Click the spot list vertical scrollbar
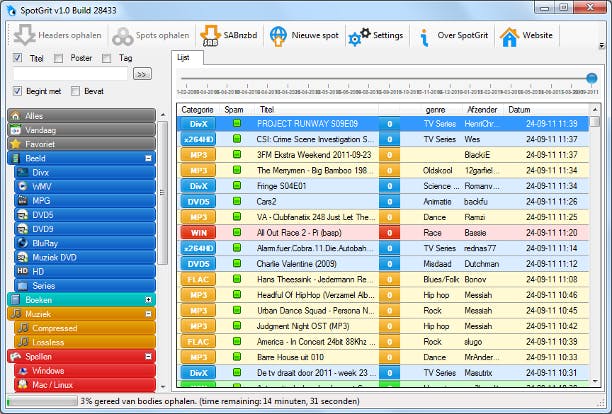The height and width of the screenshot is (414, 612). pyautogui.click(x=595, y=246)
